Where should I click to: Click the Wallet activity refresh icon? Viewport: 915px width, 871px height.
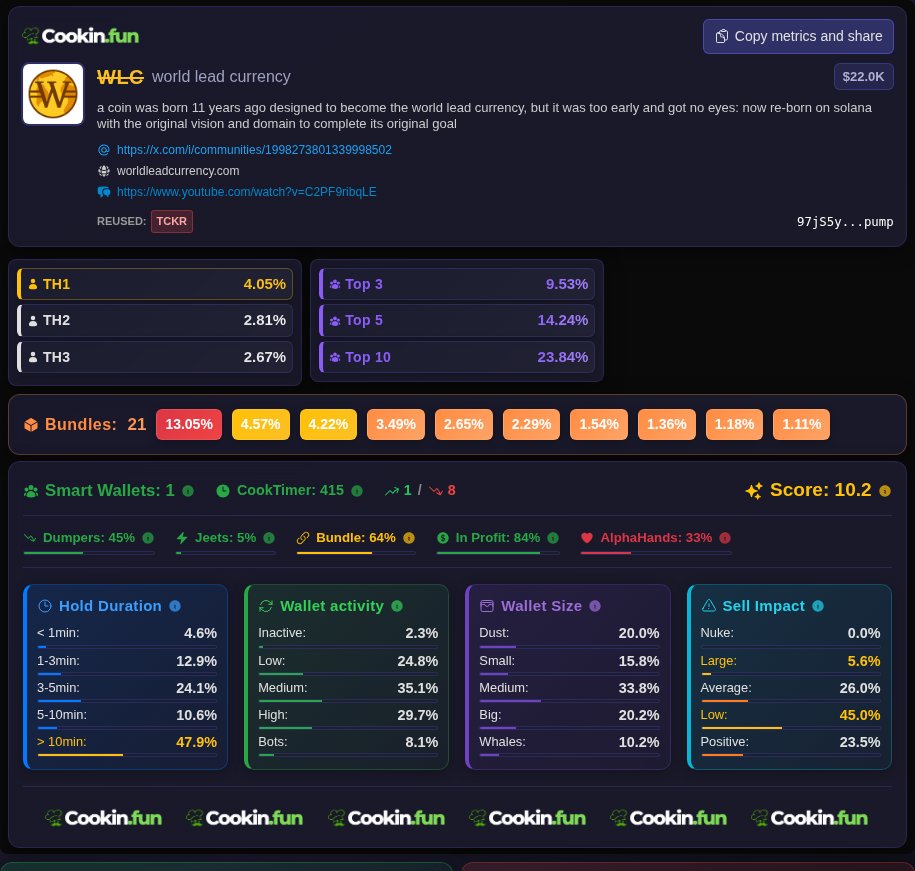pyautogui.click(x=266, y=606)
